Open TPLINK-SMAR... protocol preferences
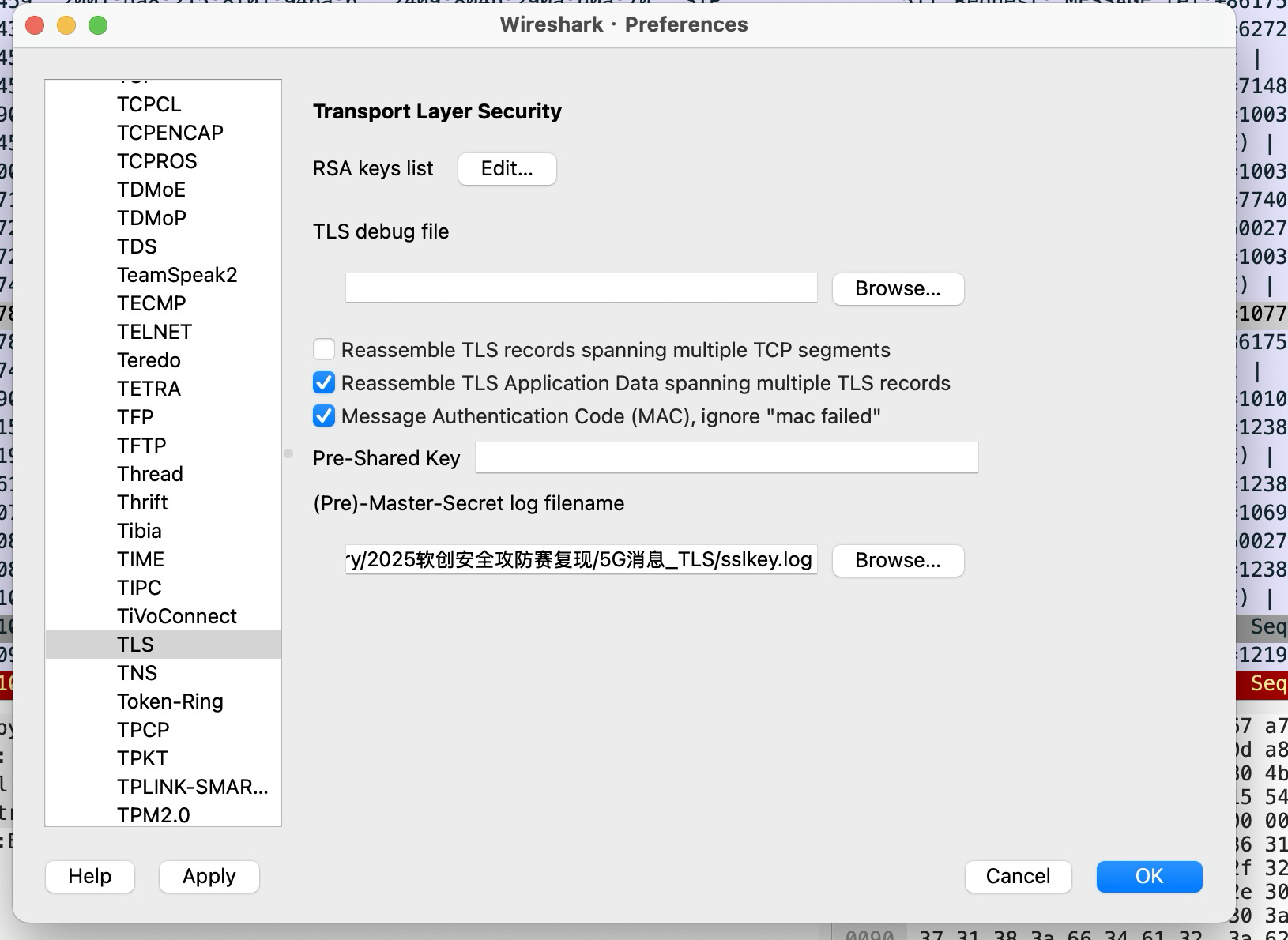This screenshot has width=1288, height=940. [x=163, y=787]
